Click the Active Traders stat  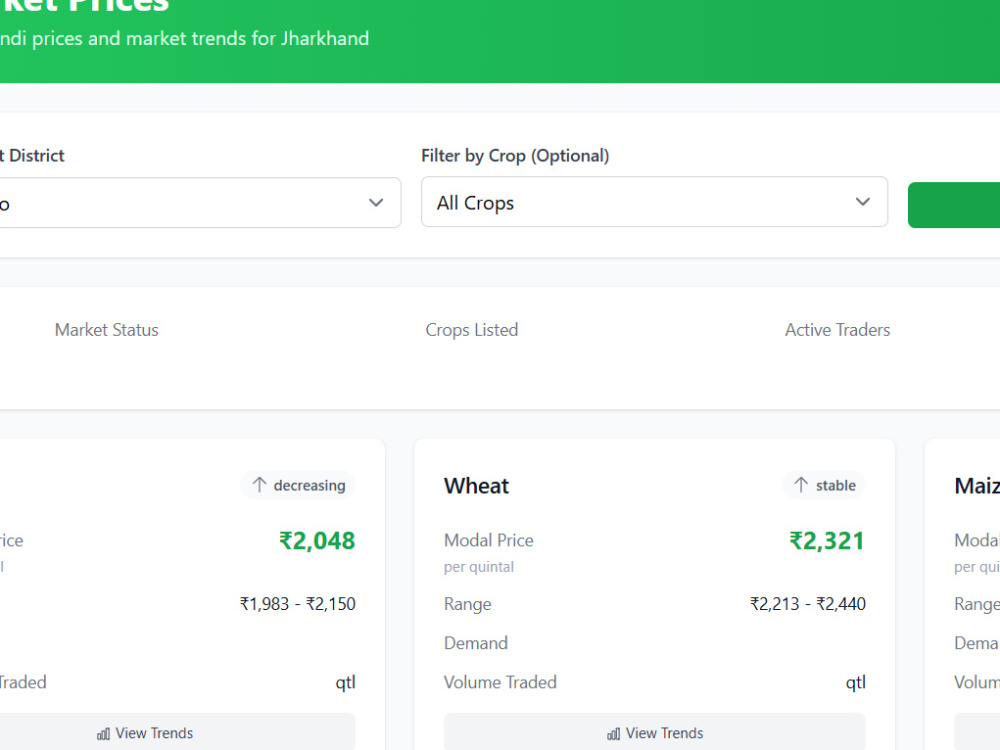[837, 330]
